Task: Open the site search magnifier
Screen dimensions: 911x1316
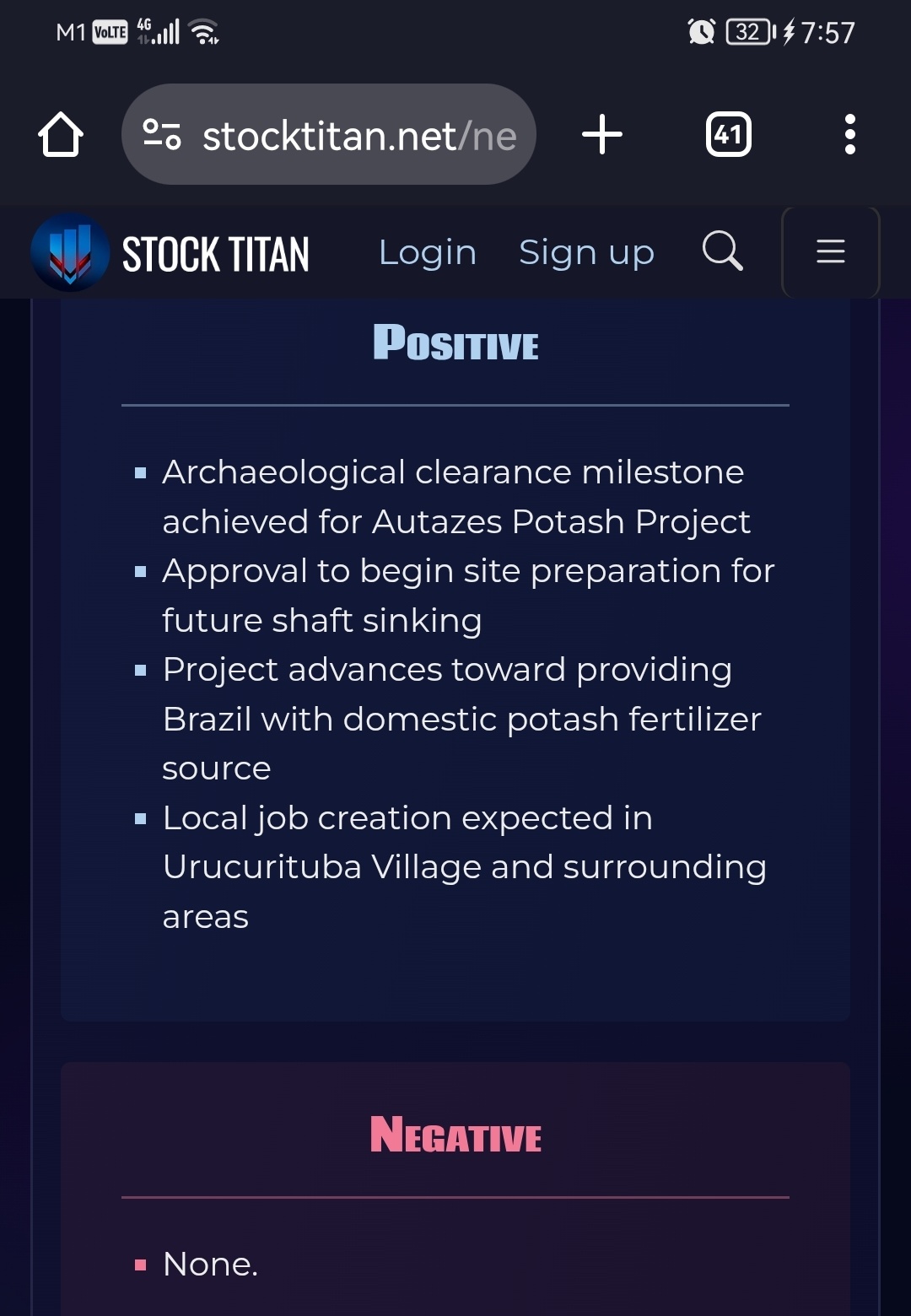Action: click(723, 251)
